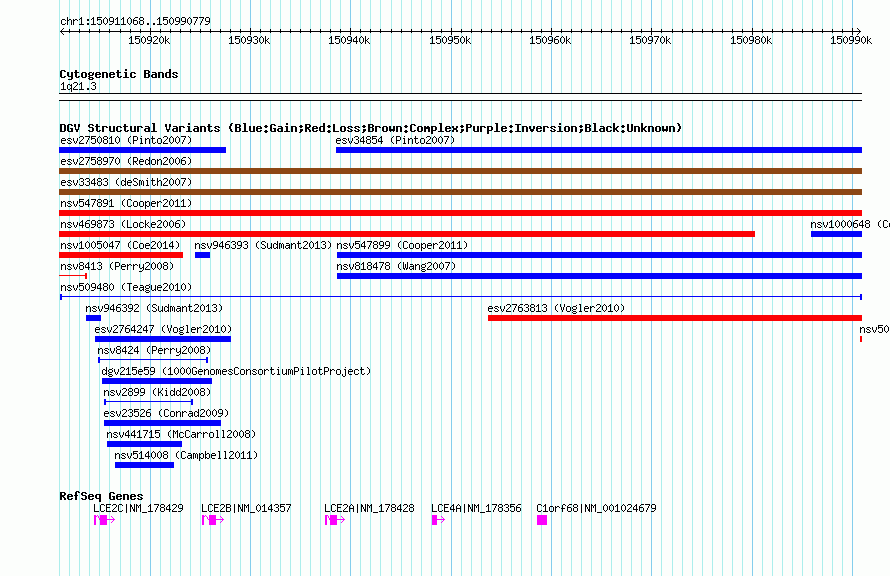Click the 150920k ruler position
Viewport: 890px width, 576px height.
pos(149,40)
